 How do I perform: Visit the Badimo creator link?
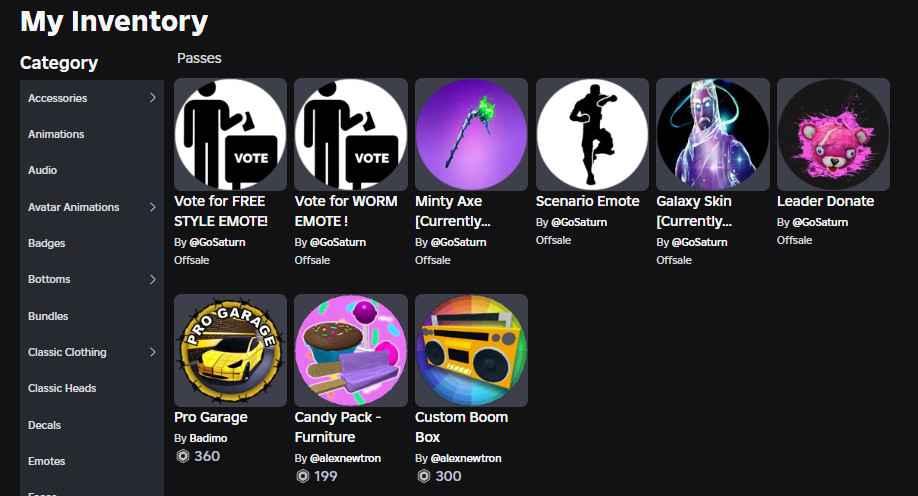(x=208, y=438)
